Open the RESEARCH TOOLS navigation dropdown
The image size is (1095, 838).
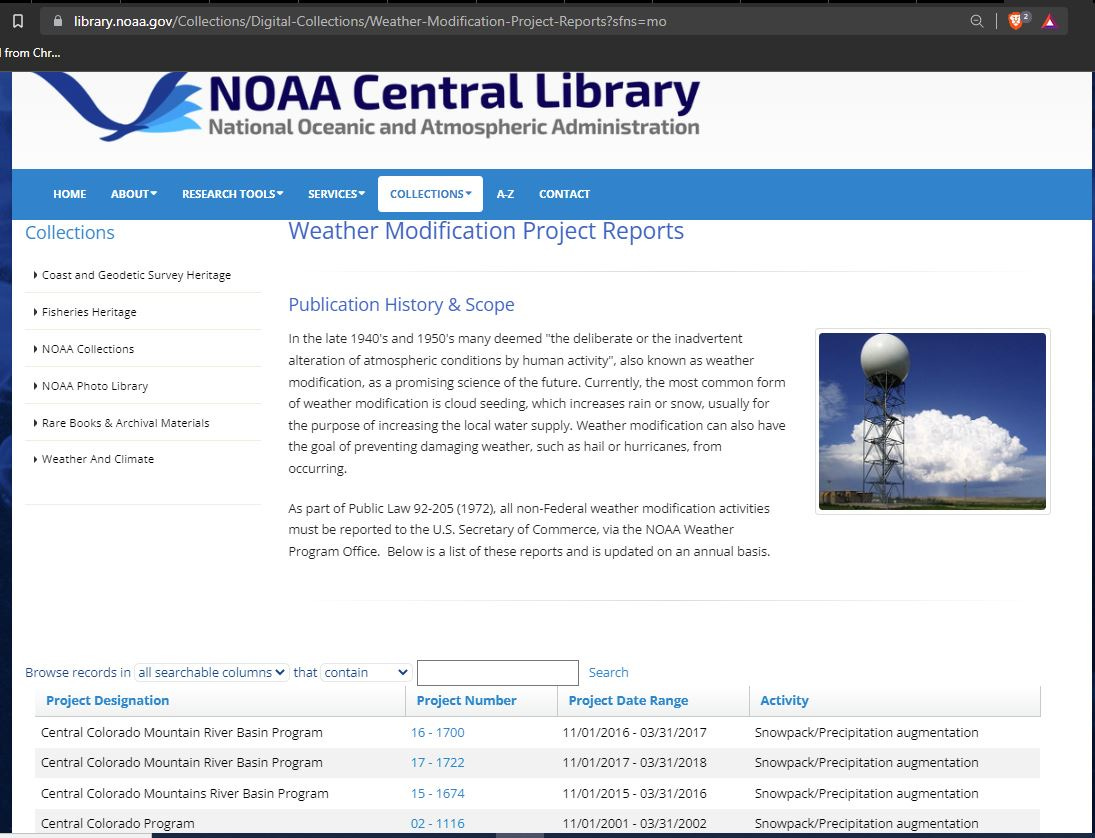pos(233,194)
